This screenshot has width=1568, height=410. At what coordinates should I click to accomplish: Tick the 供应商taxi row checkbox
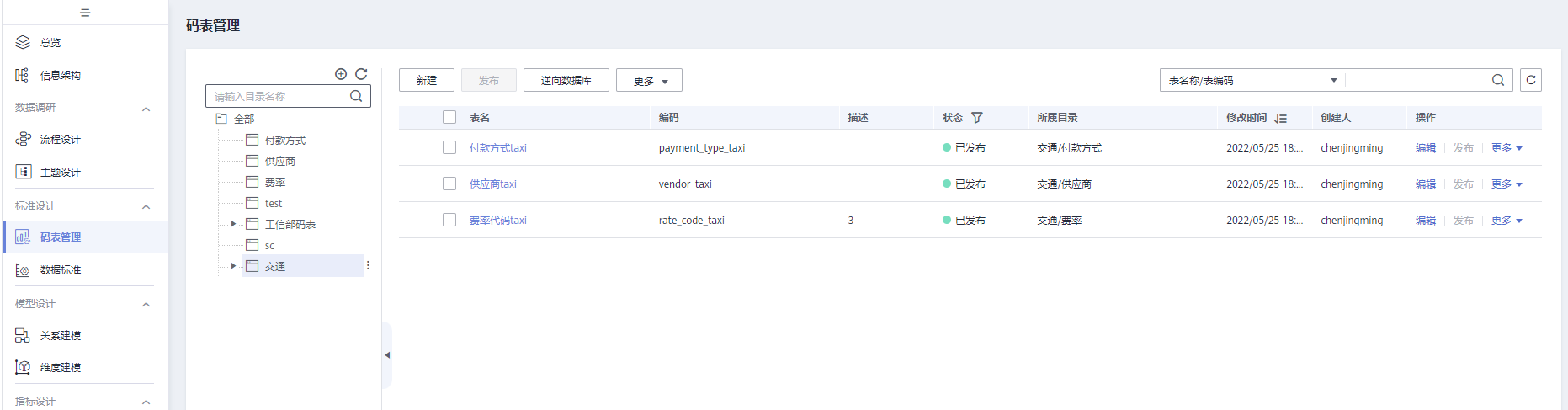[449, 184]
